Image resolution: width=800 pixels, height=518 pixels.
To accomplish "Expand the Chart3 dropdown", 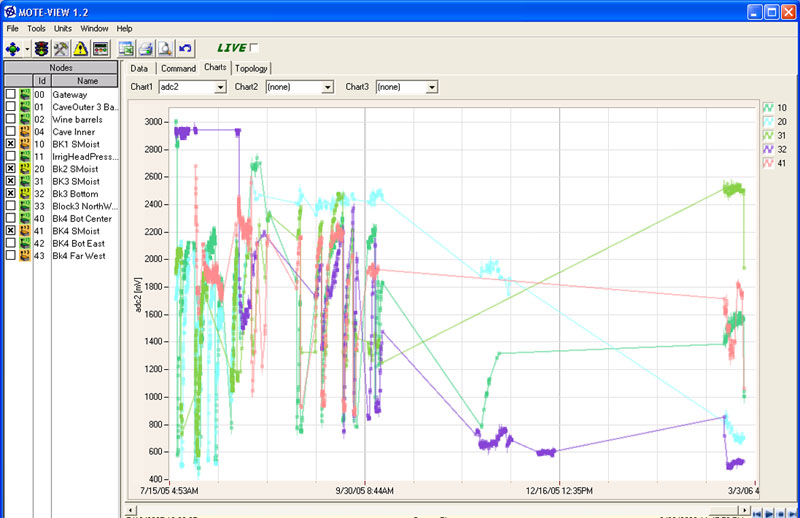I will (x=432, y=87).
